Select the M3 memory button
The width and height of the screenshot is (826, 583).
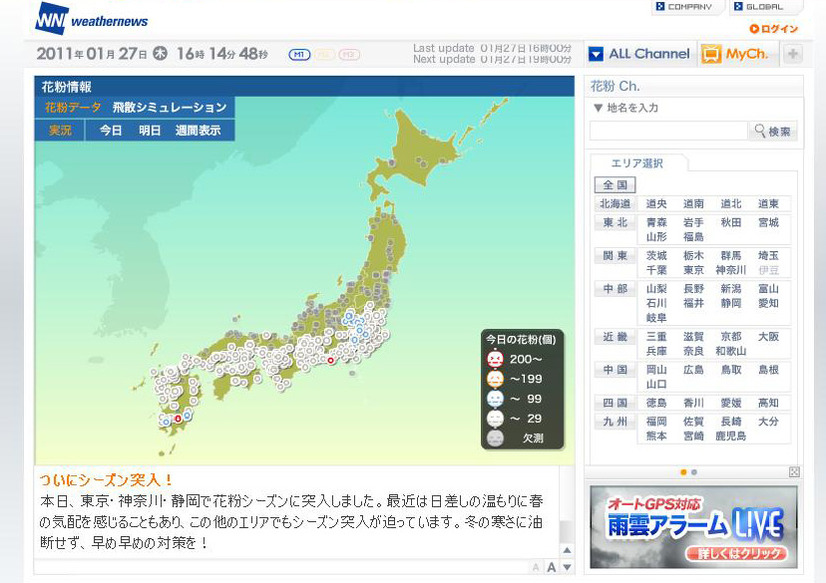coord(349,54)
